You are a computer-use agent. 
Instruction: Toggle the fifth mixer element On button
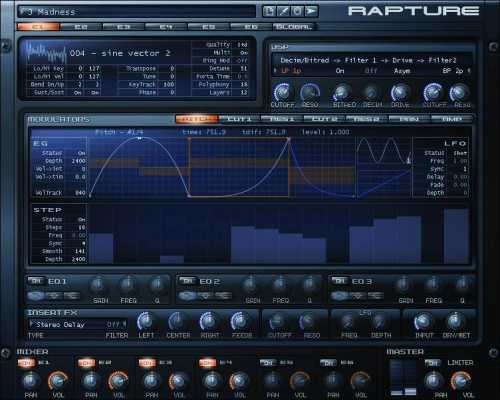click(268, 363)
